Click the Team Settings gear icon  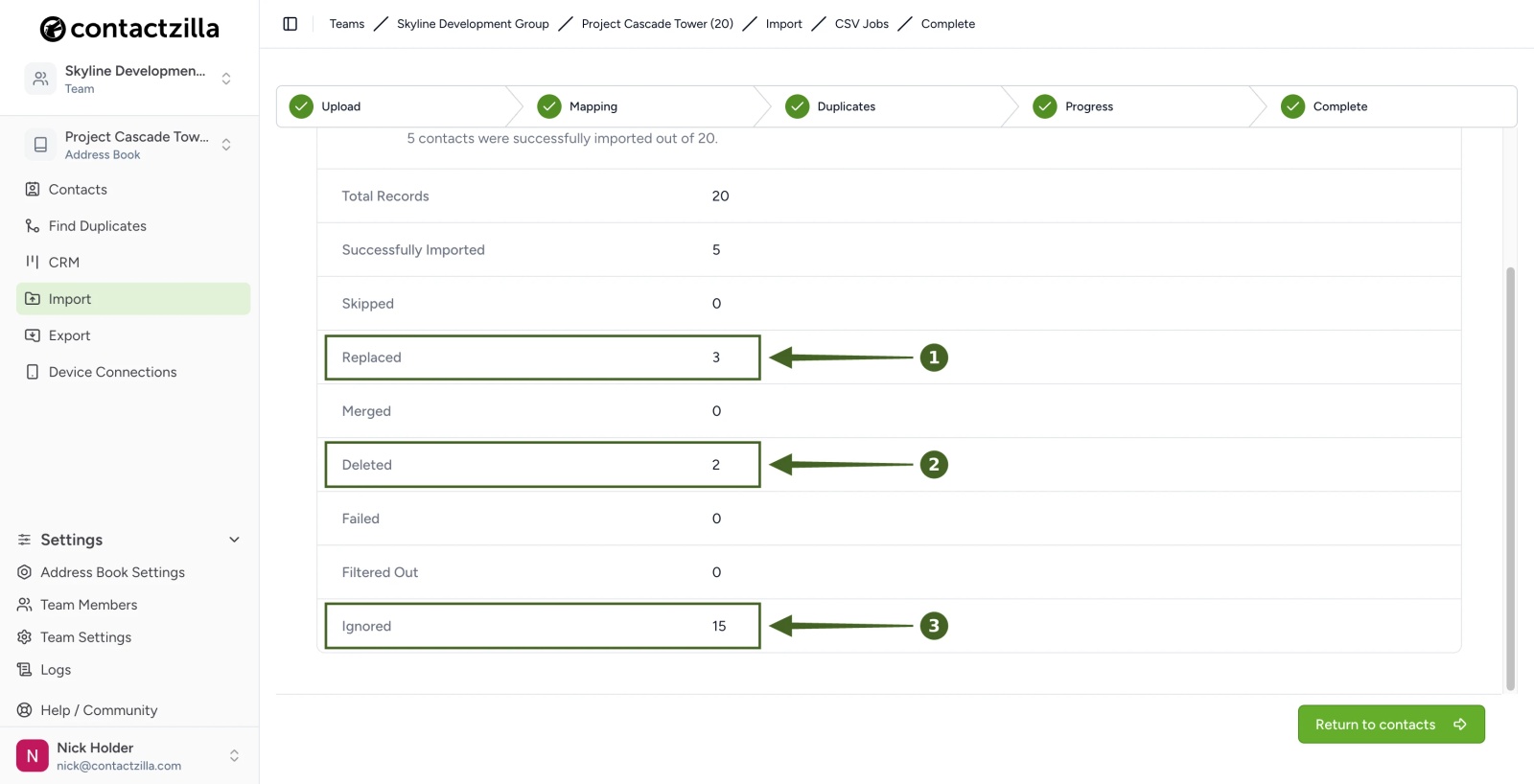pyautogui.click(x=25, y=637)
